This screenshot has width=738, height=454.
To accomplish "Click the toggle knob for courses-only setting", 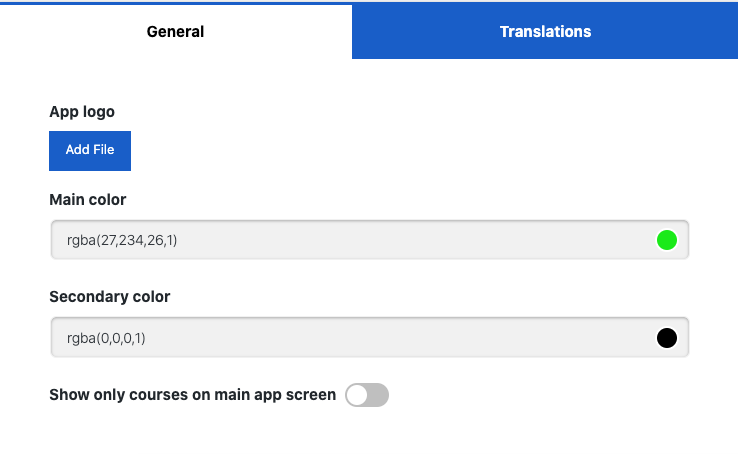I will (357, 395).
